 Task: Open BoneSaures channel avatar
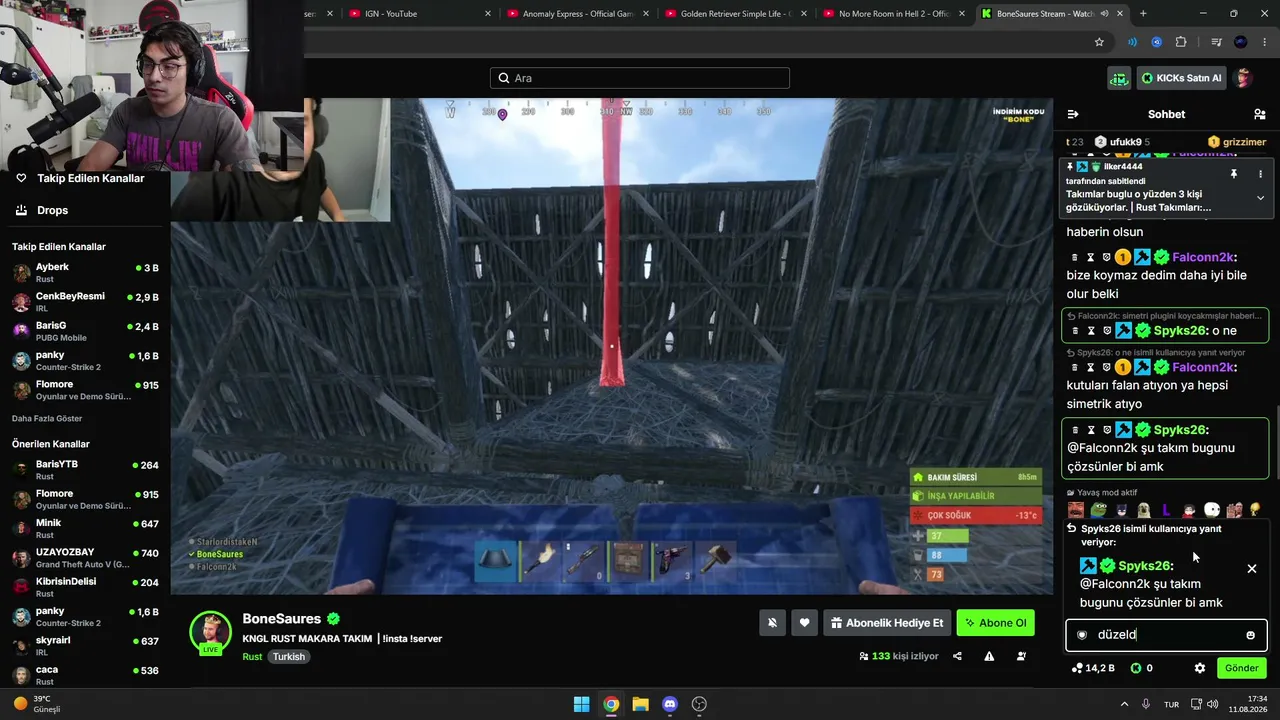coord(211,632)
